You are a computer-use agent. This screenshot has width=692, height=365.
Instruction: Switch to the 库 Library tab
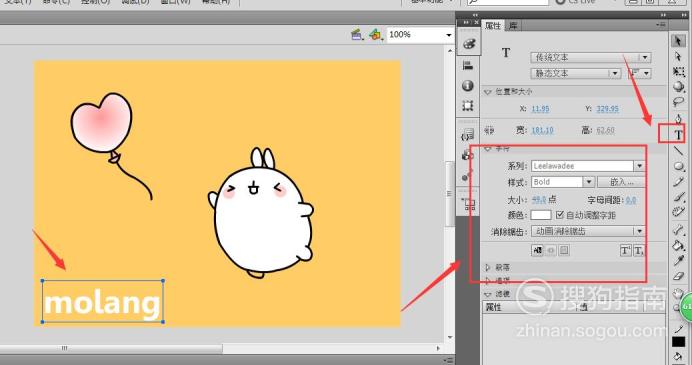pos(513,26)
